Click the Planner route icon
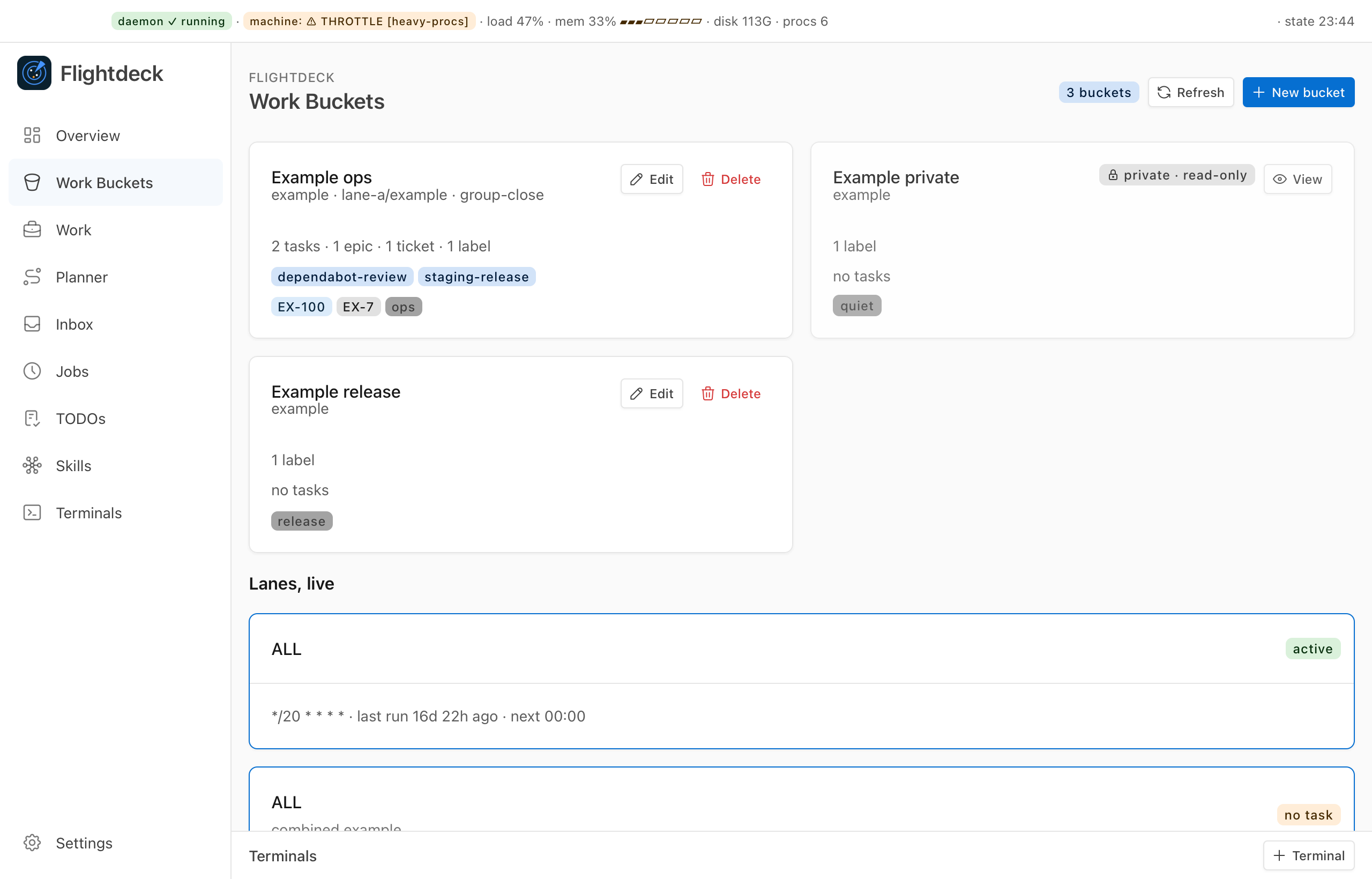 32,277
